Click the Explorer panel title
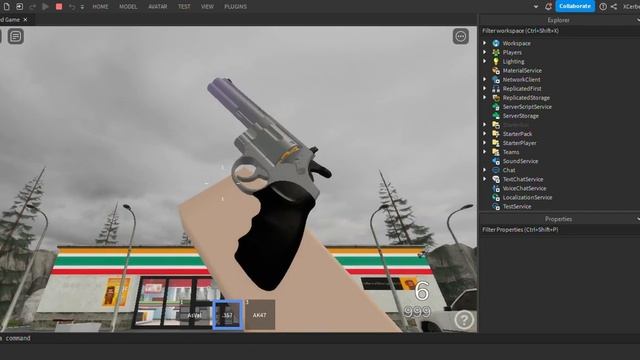The width and height of the screenshot is (640, 360). (x=558, y=20)
